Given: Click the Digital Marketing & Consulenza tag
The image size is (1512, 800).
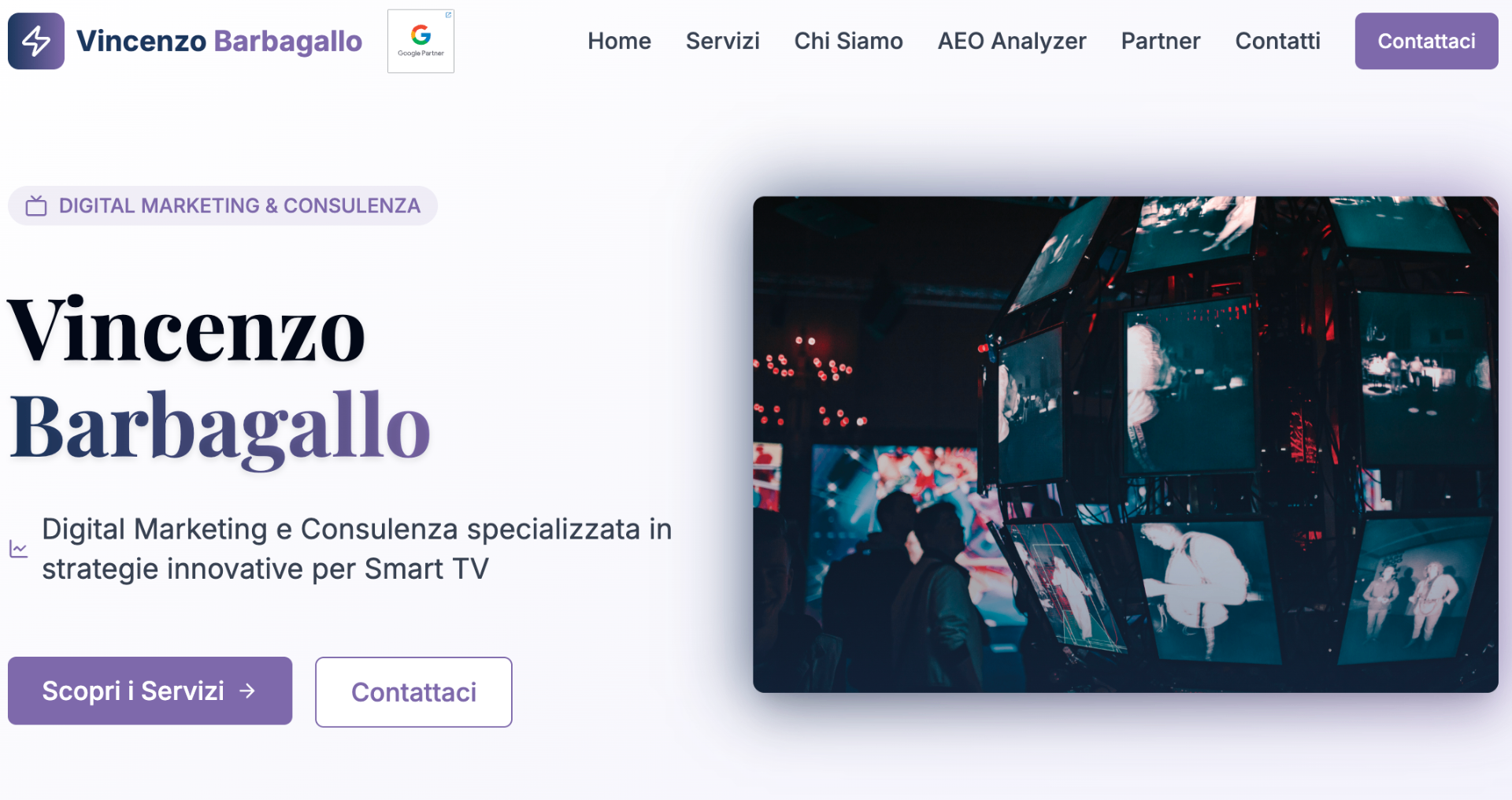Looking at the screenshot, I should pyautogui.click(x=223, y=206).
